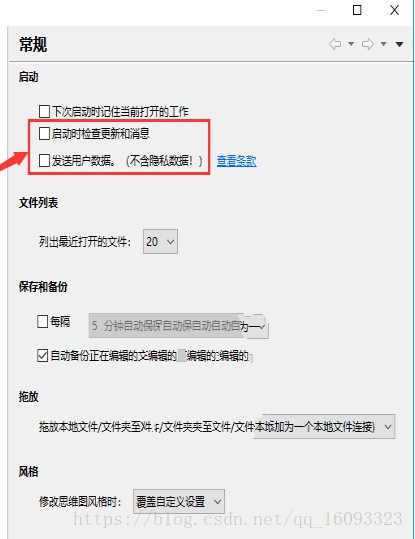Enable the 每隔 auto-save checkbox
Image resolution: width=415 pixels, height=539 pixels.
[43, 322]
